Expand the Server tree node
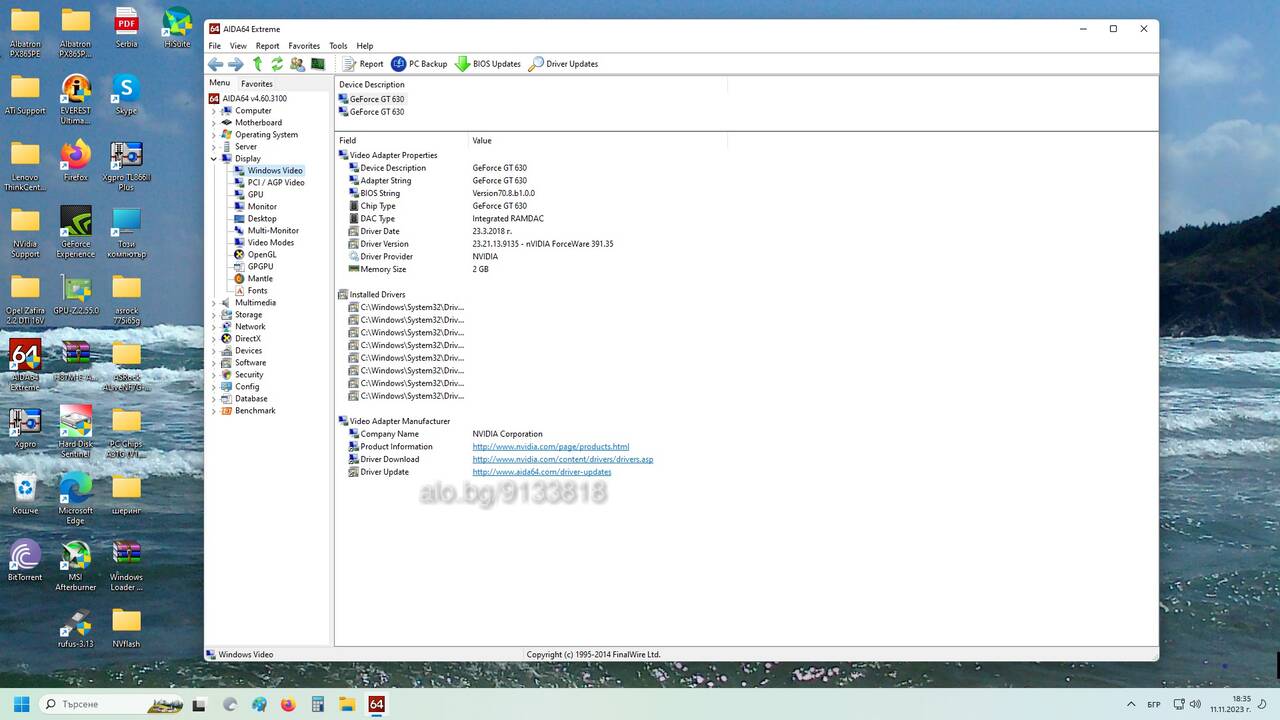Screen dimensions: 1280x720 (x=214, y=147)
